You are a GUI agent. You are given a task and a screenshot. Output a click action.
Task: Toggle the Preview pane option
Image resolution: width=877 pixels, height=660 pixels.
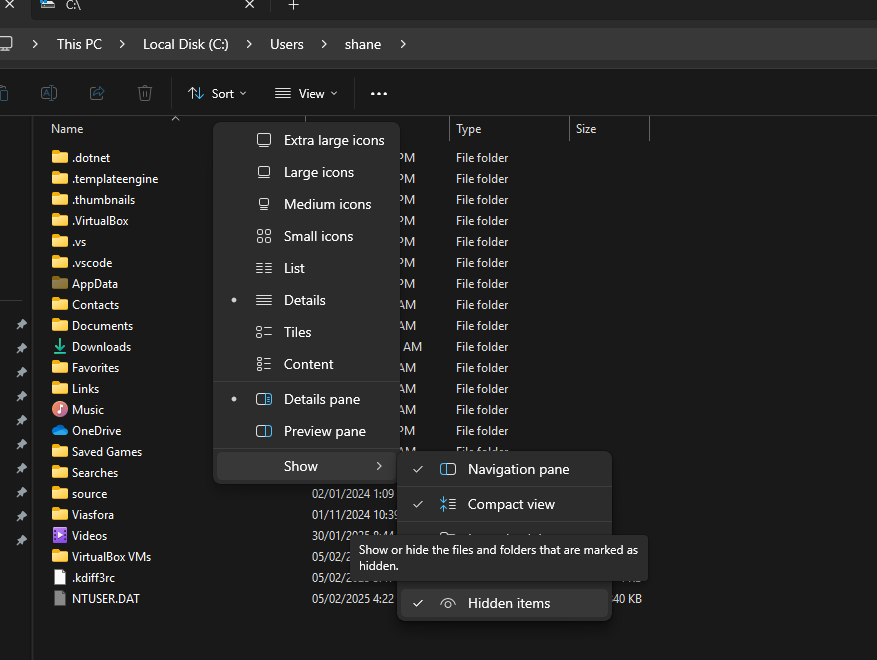coord(307,431)
